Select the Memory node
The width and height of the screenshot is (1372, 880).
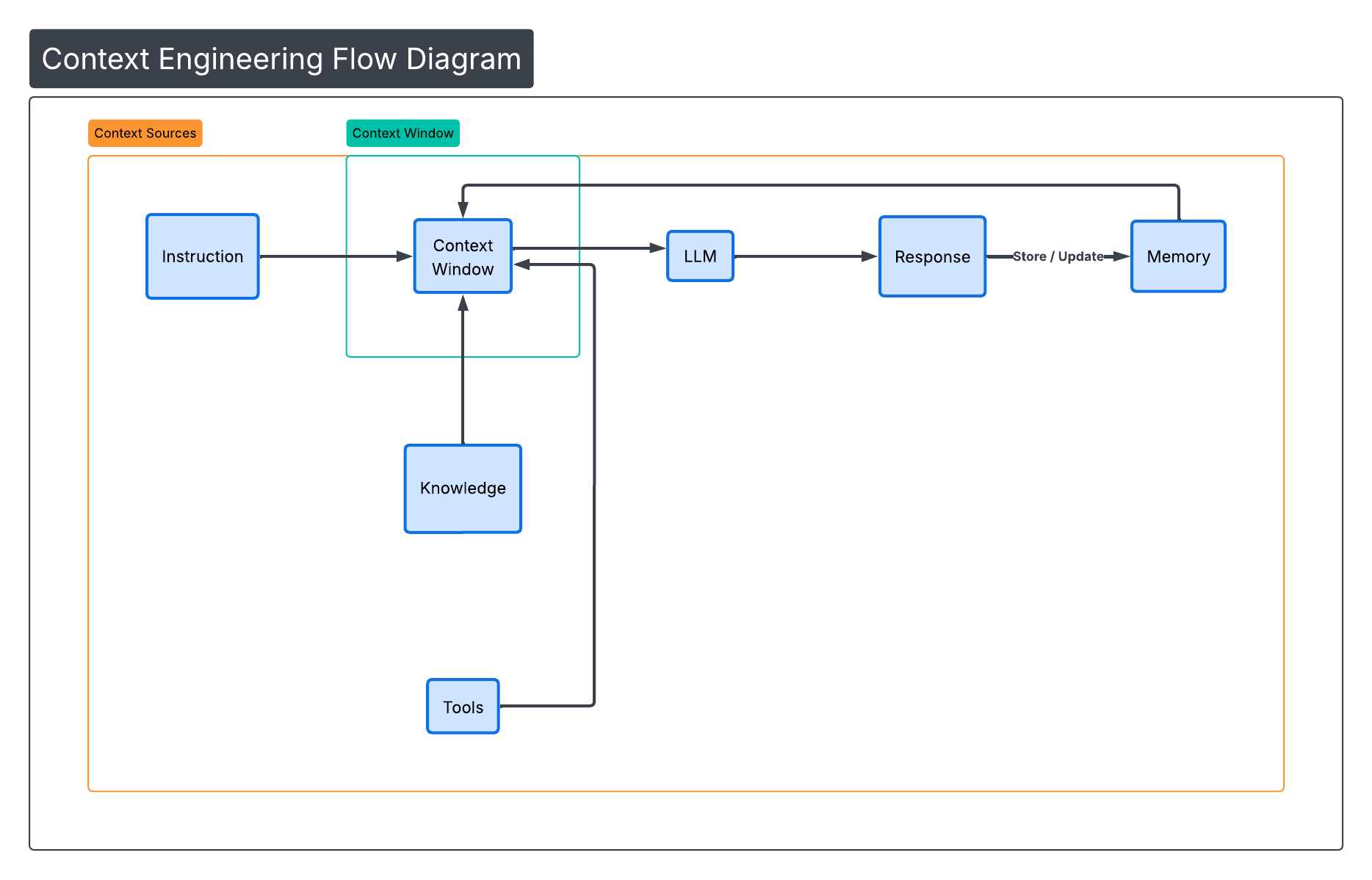pyautogui.click(x=1177, y=256)
